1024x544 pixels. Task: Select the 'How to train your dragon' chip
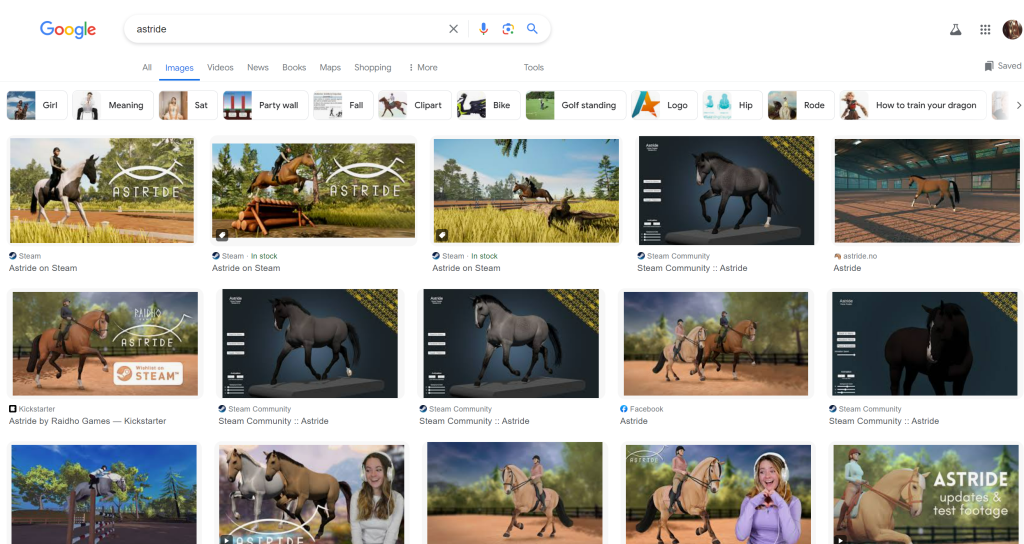coord(911,105)
